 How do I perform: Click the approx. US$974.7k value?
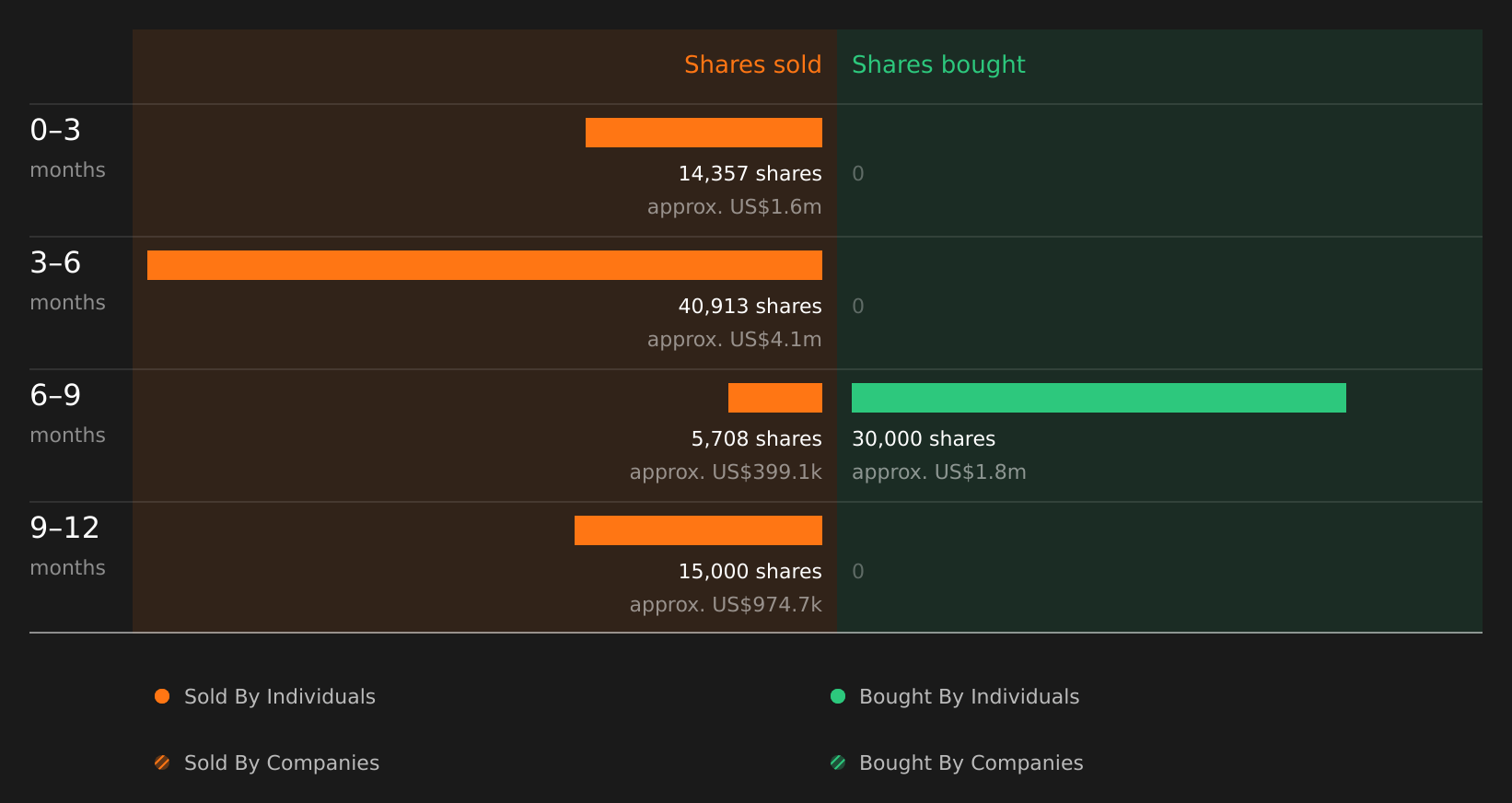point(726,605)
